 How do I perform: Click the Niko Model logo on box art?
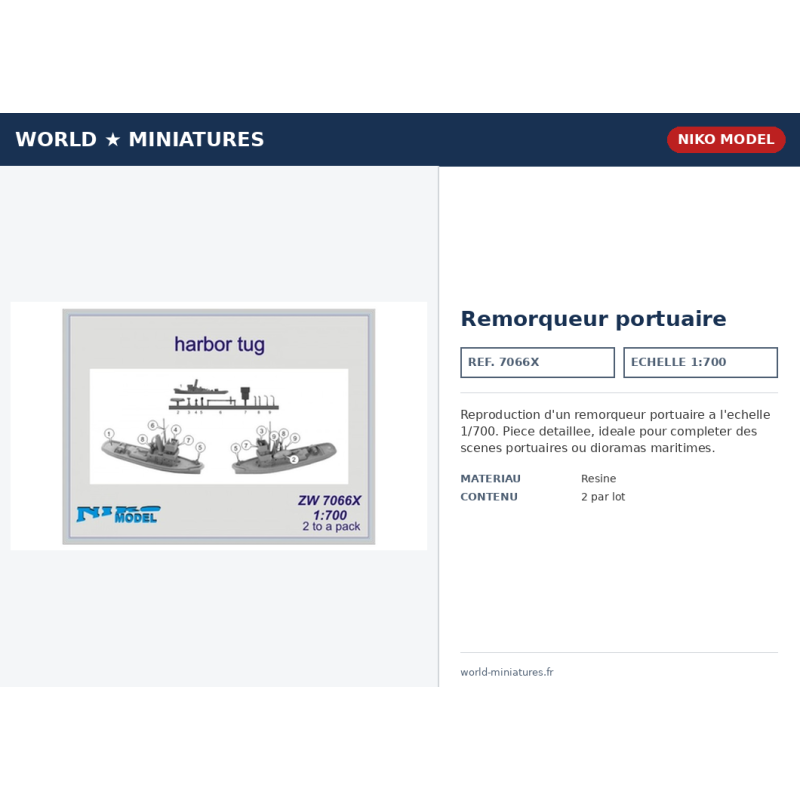(118, 514)
